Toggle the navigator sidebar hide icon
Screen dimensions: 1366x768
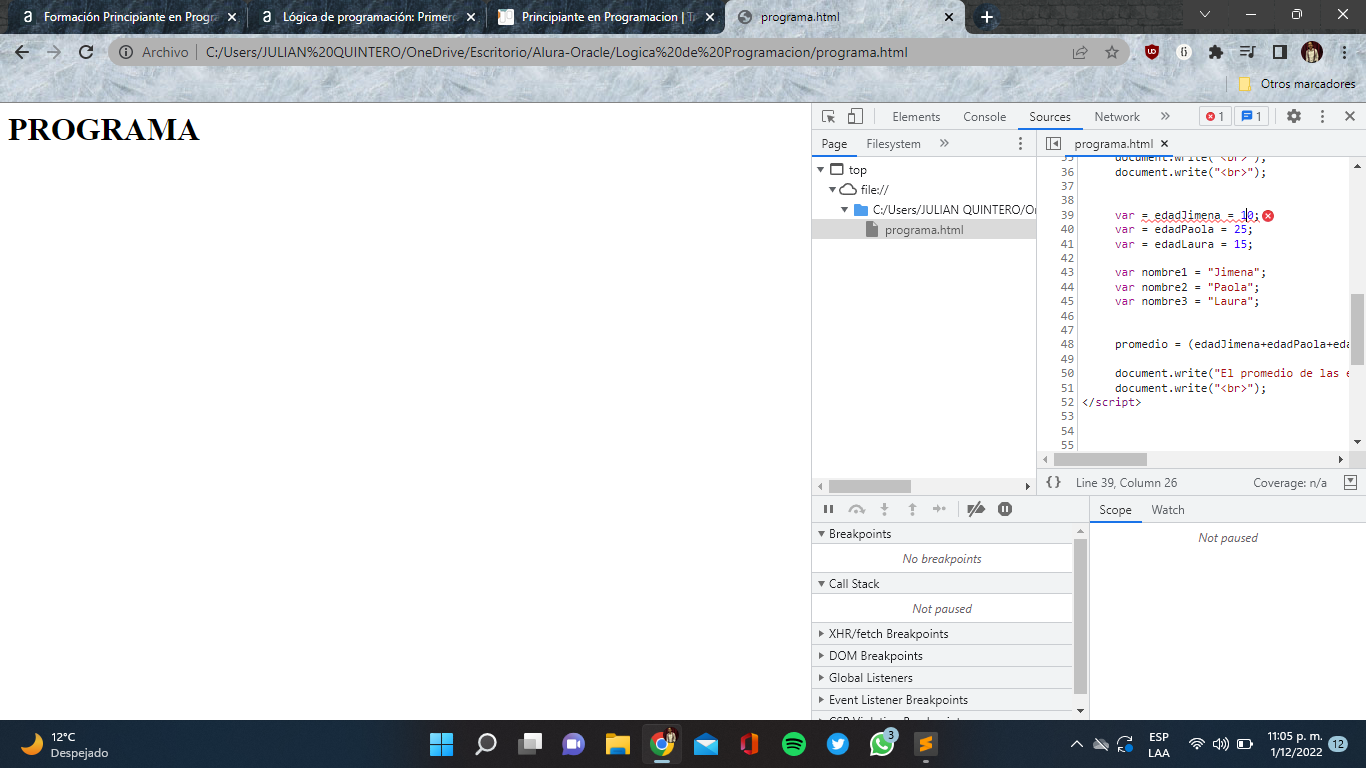click(1053, 144)
